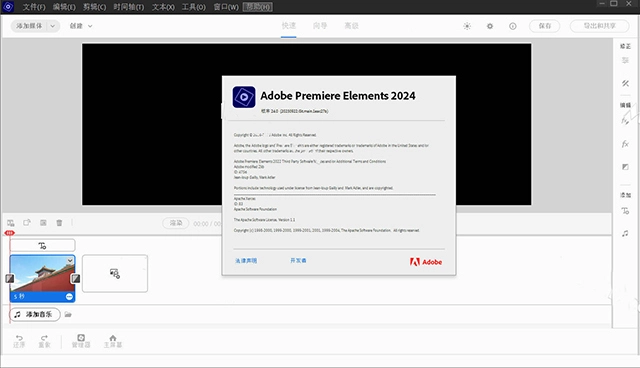Open the 法律声明 link in About dialog
The width and height of the screenshot is (640, 368).
pos(246,261)
